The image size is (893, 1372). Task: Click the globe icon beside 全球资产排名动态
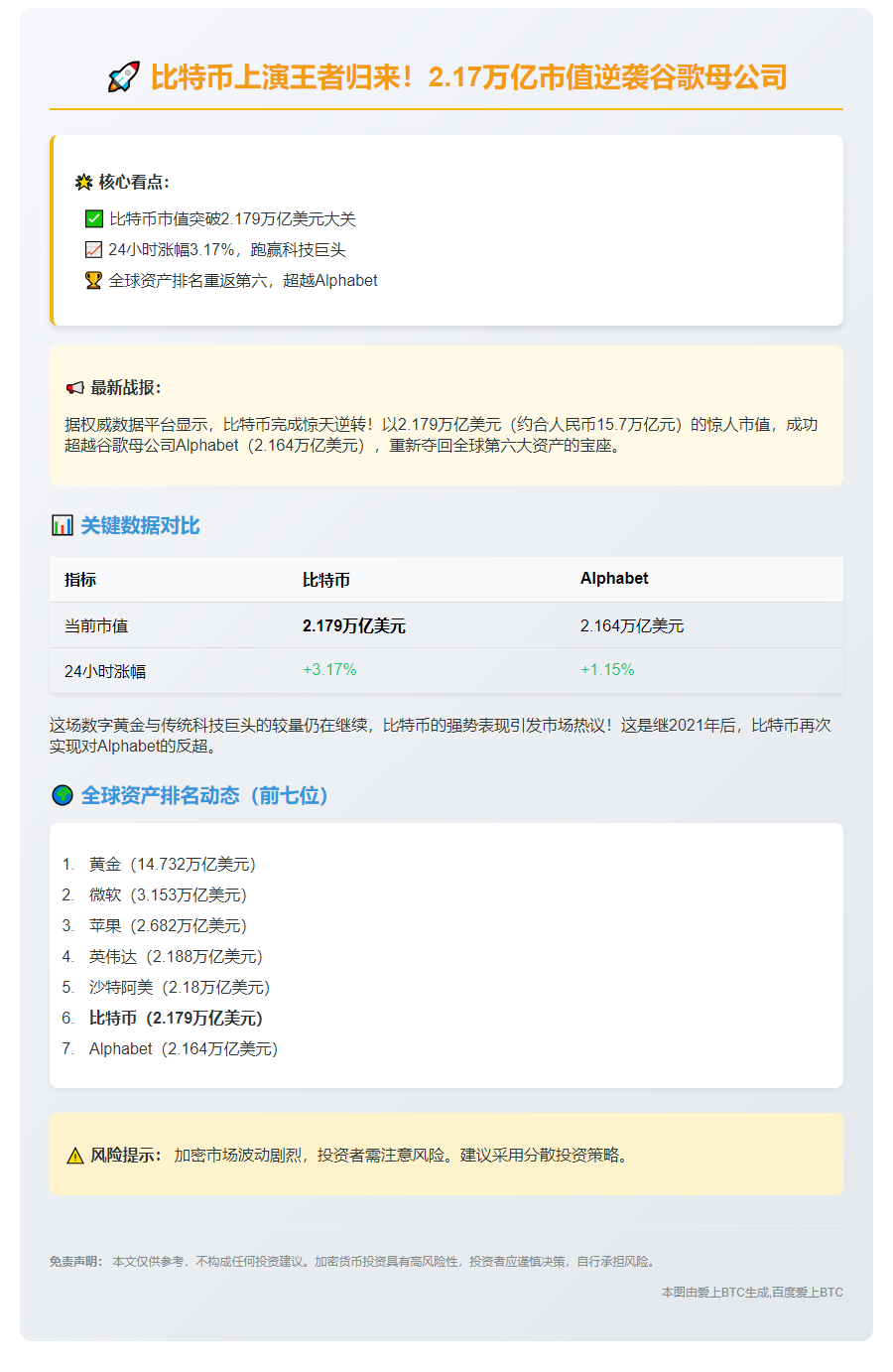point(63,795)
